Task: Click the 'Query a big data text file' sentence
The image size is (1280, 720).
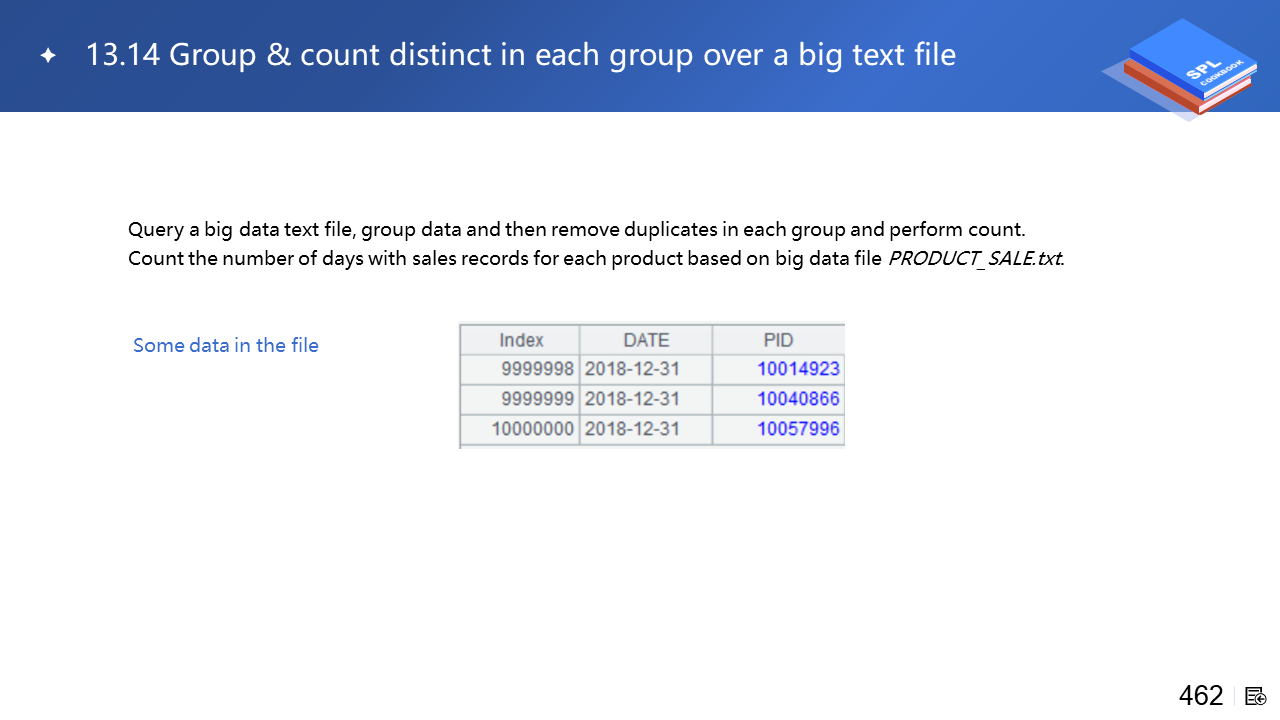Action: tap(577, 230)
